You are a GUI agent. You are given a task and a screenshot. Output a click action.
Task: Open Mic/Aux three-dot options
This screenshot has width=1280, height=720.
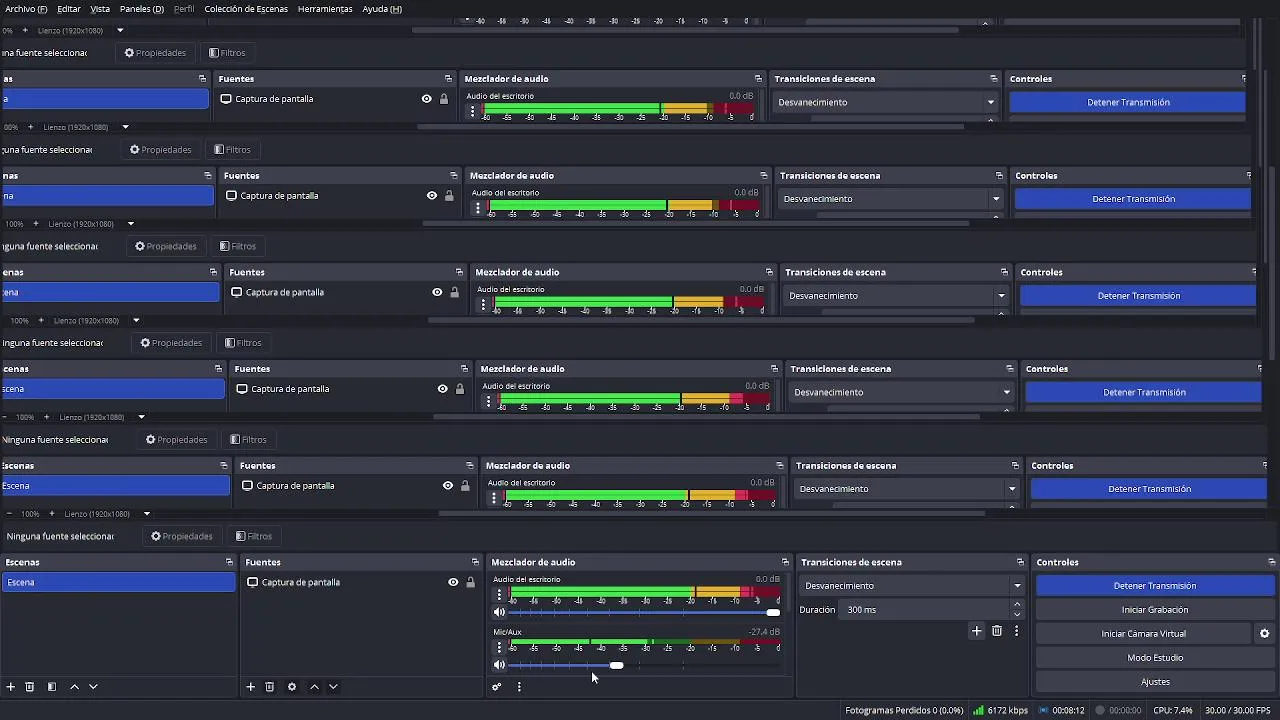point(499,647)
